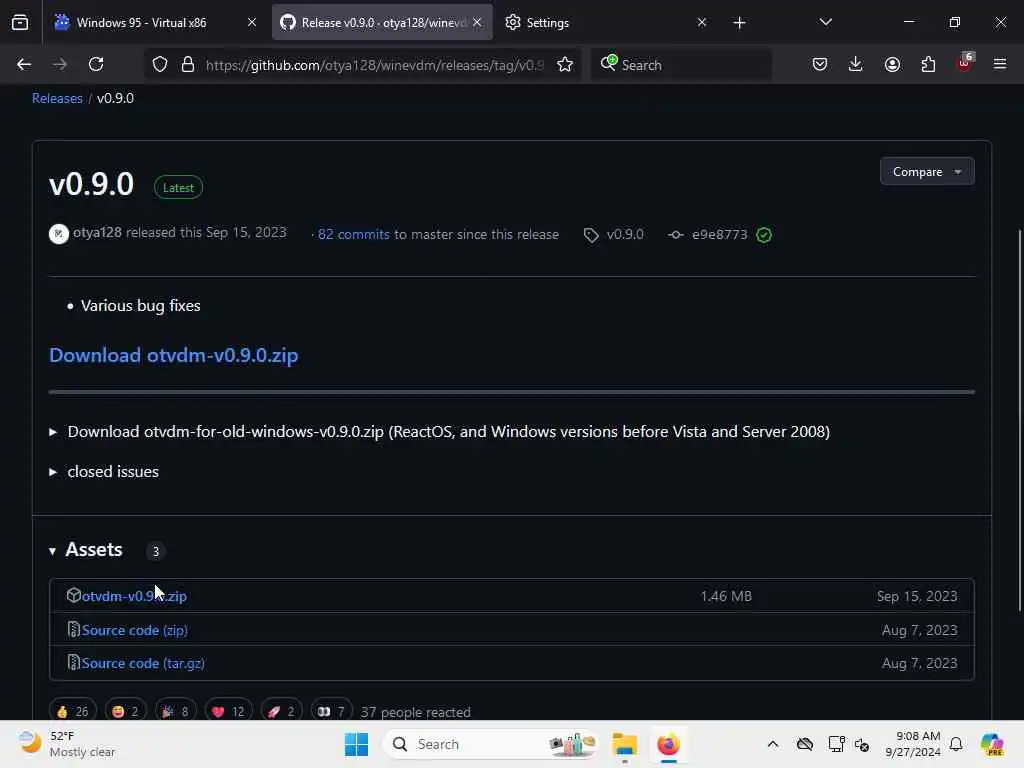1024x768 pixels.
Task: View site security padlock info
Action: click(x=188, y=64)
